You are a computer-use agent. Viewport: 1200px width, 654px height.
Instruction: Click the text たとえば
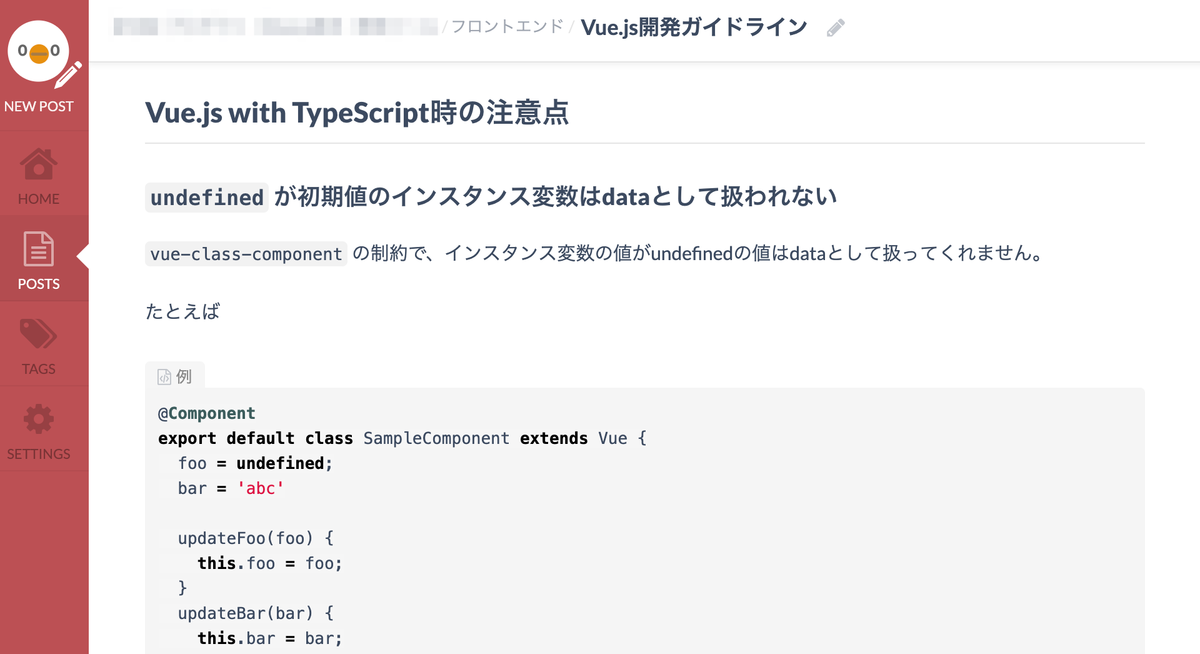[182, 311]
